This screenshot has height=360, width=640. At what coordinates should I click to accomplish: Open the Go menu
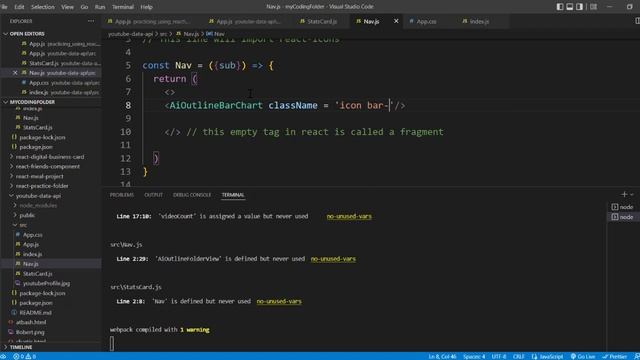pyautogui.click(x=84, y=7)
